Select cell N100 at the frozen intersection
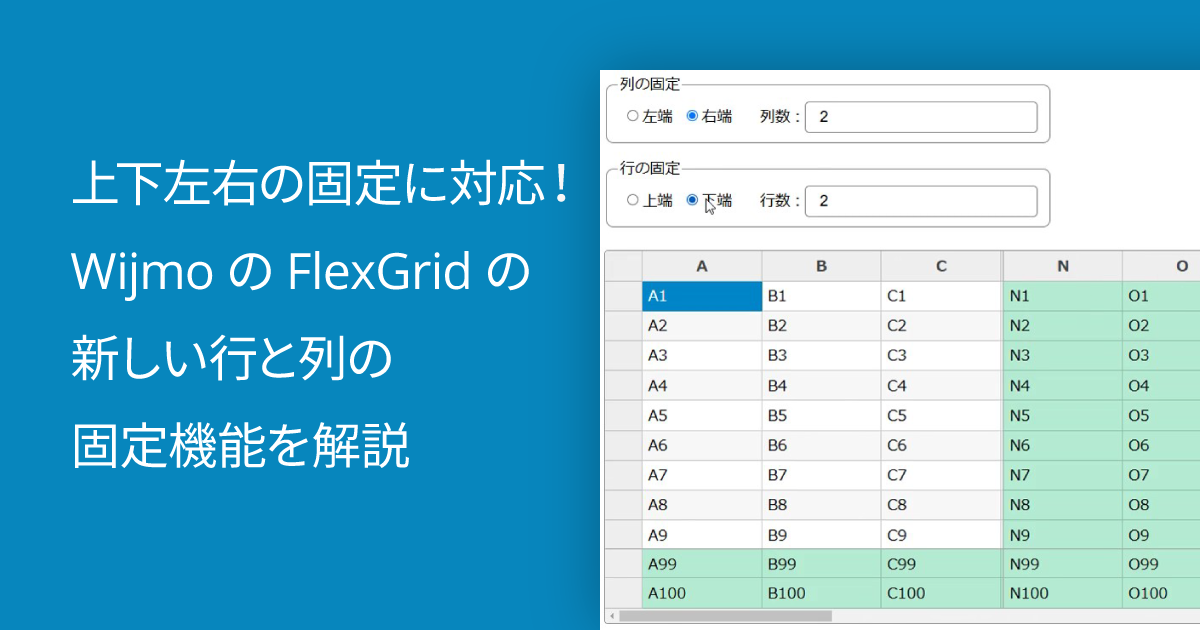Viewport: 1200px width, 630px height. pyautogui.click(x=1062, y=592)
